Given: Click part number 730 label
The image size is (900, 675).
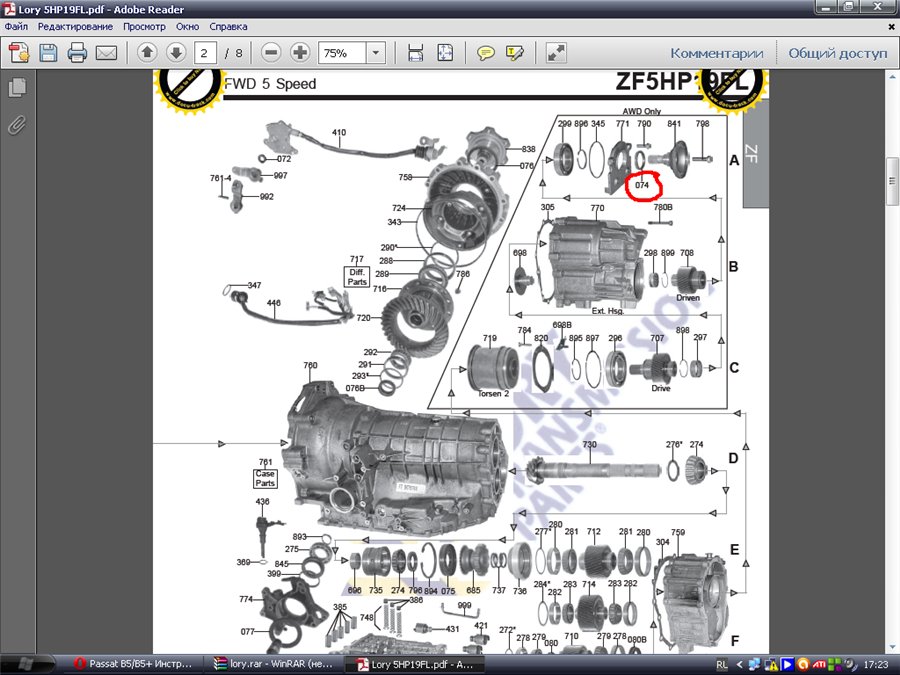Looking at the screenshot, I should (589, 444).
